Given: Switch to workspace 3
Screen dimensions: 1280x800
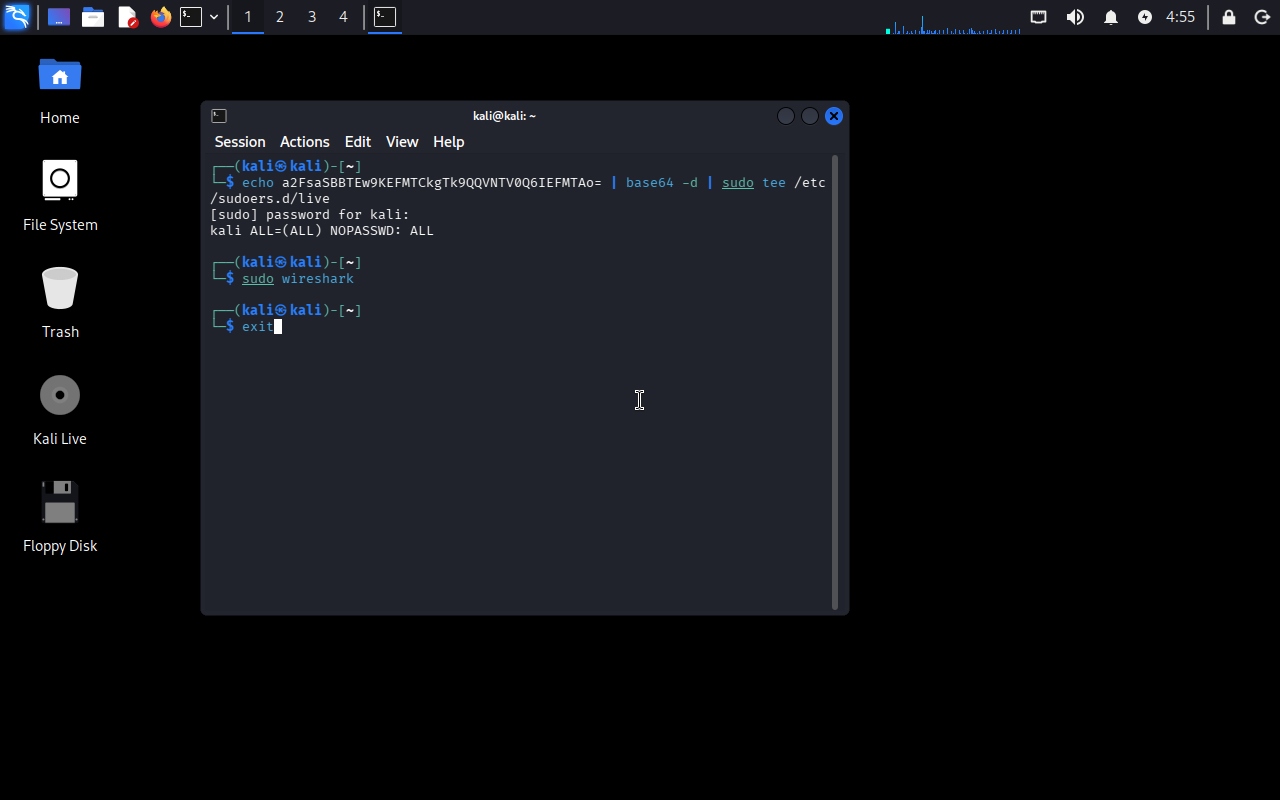Looking at the screenshot, I should coord(312,17).
